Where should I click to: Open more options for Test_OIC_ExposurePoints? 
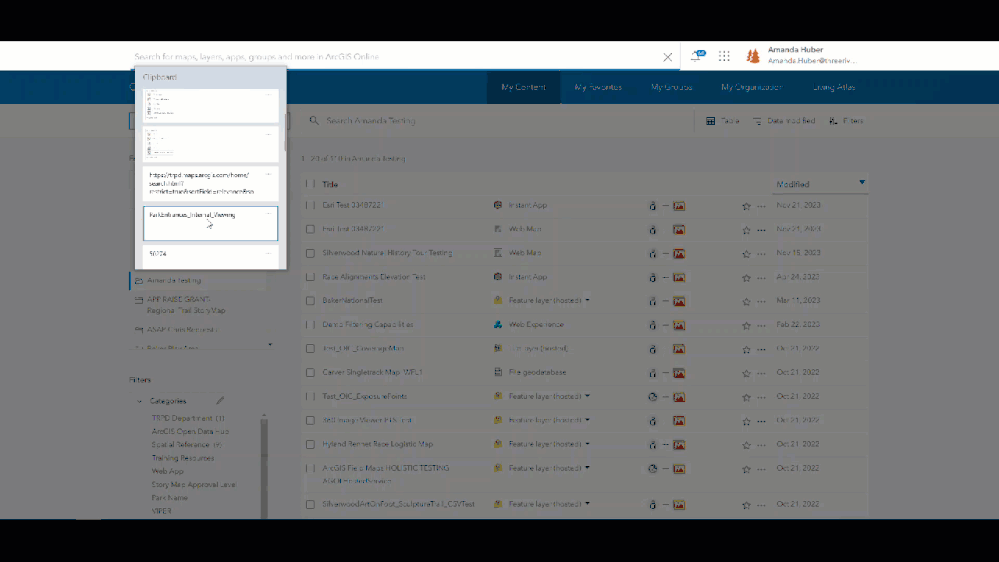tap(761, 397)
